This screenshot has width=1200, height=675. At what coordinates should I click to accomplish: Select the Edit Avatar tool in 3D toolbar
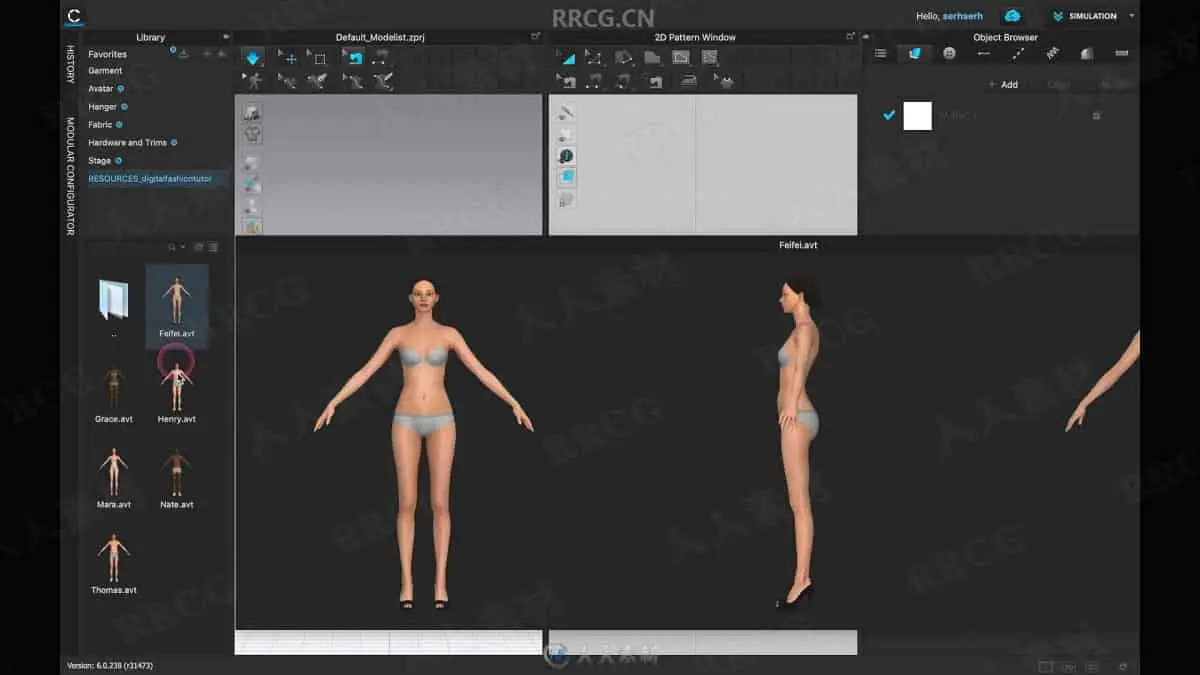pos(253,81)
